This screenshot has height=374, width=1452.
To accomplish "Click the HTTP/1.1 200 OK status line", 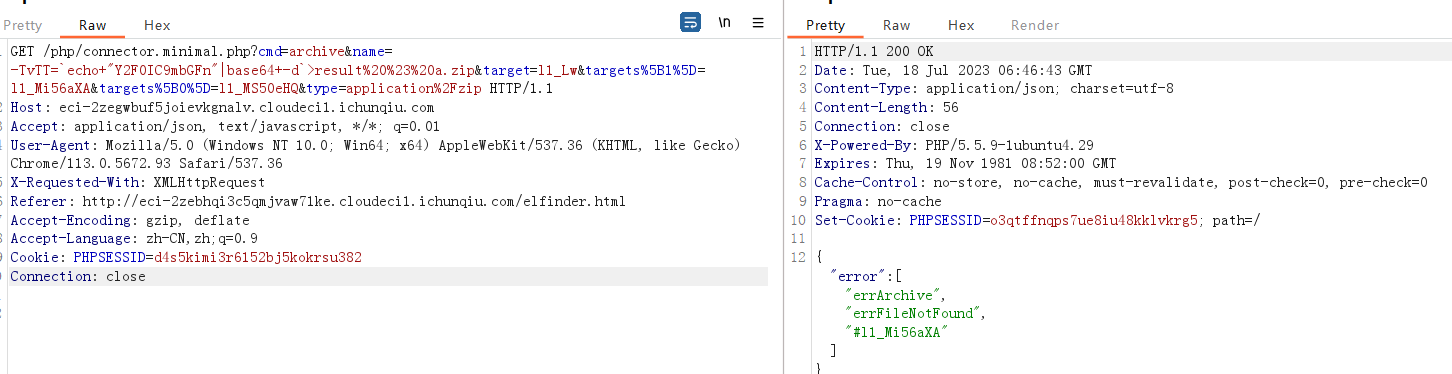I will (874, 51).
